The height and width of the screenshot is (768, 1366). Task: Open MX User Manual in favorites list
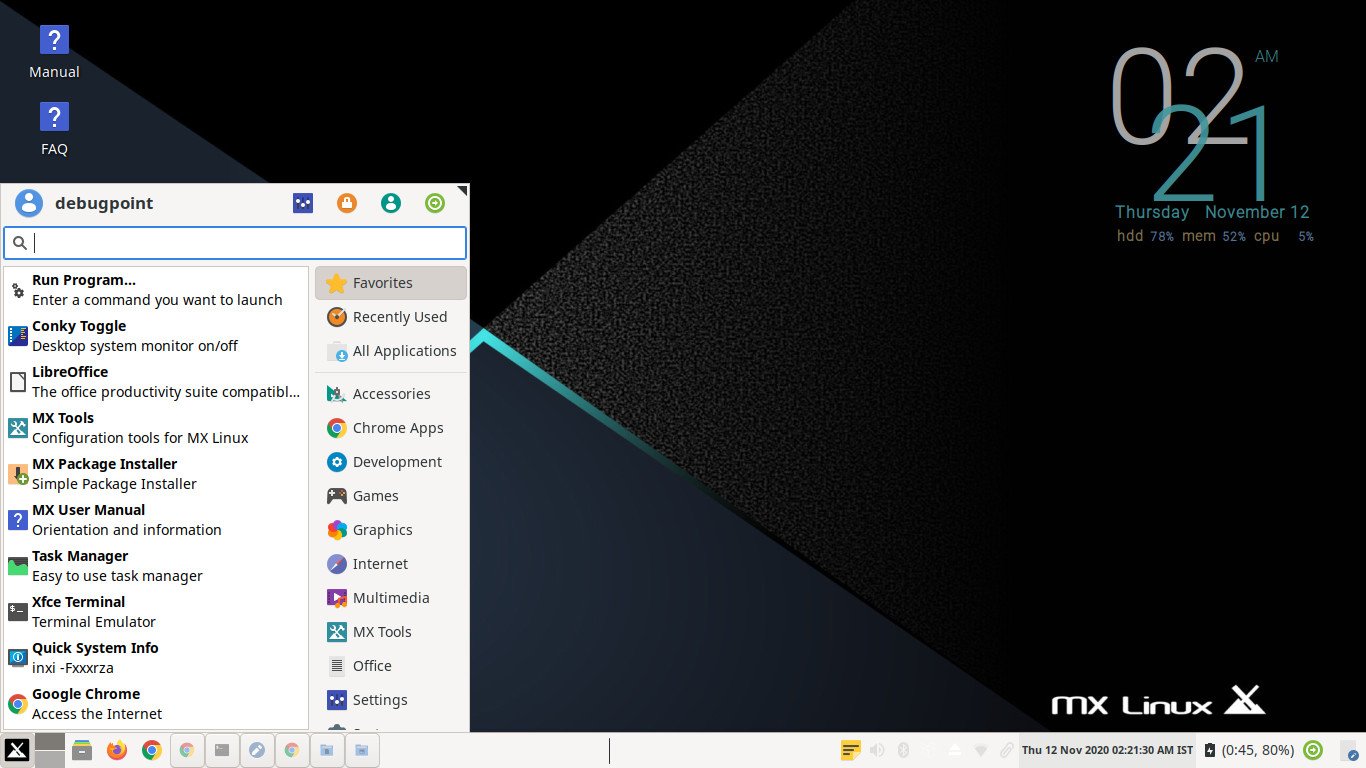coord(156,520)
